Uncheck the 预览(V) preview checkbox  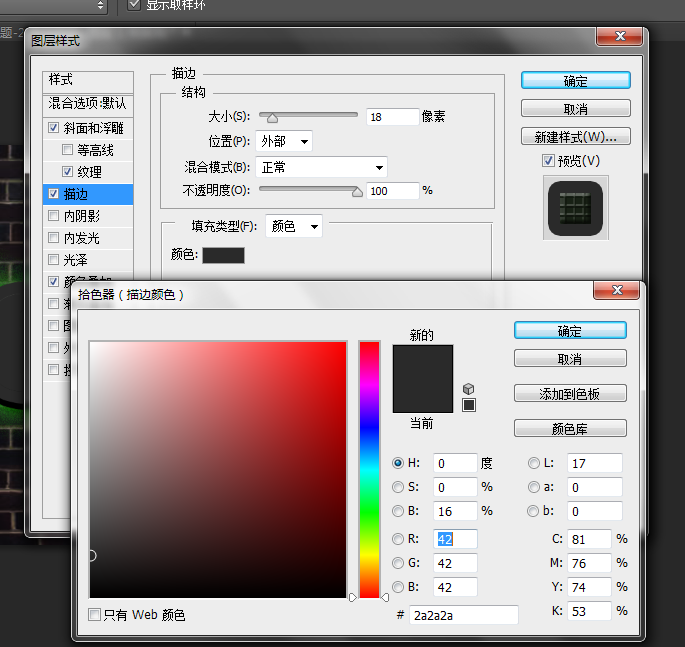(548, 160)
